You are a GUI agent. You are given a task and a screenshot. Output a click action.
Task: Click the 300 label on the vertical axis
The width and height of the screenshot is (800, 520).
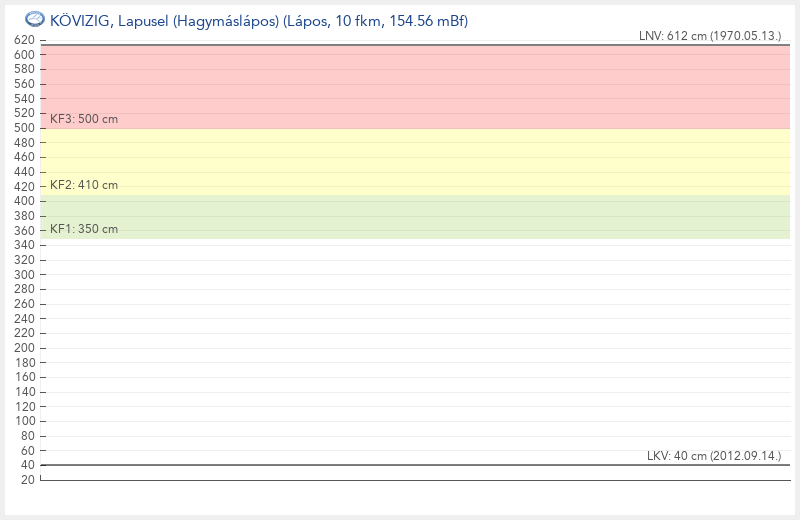coord(25,274)
